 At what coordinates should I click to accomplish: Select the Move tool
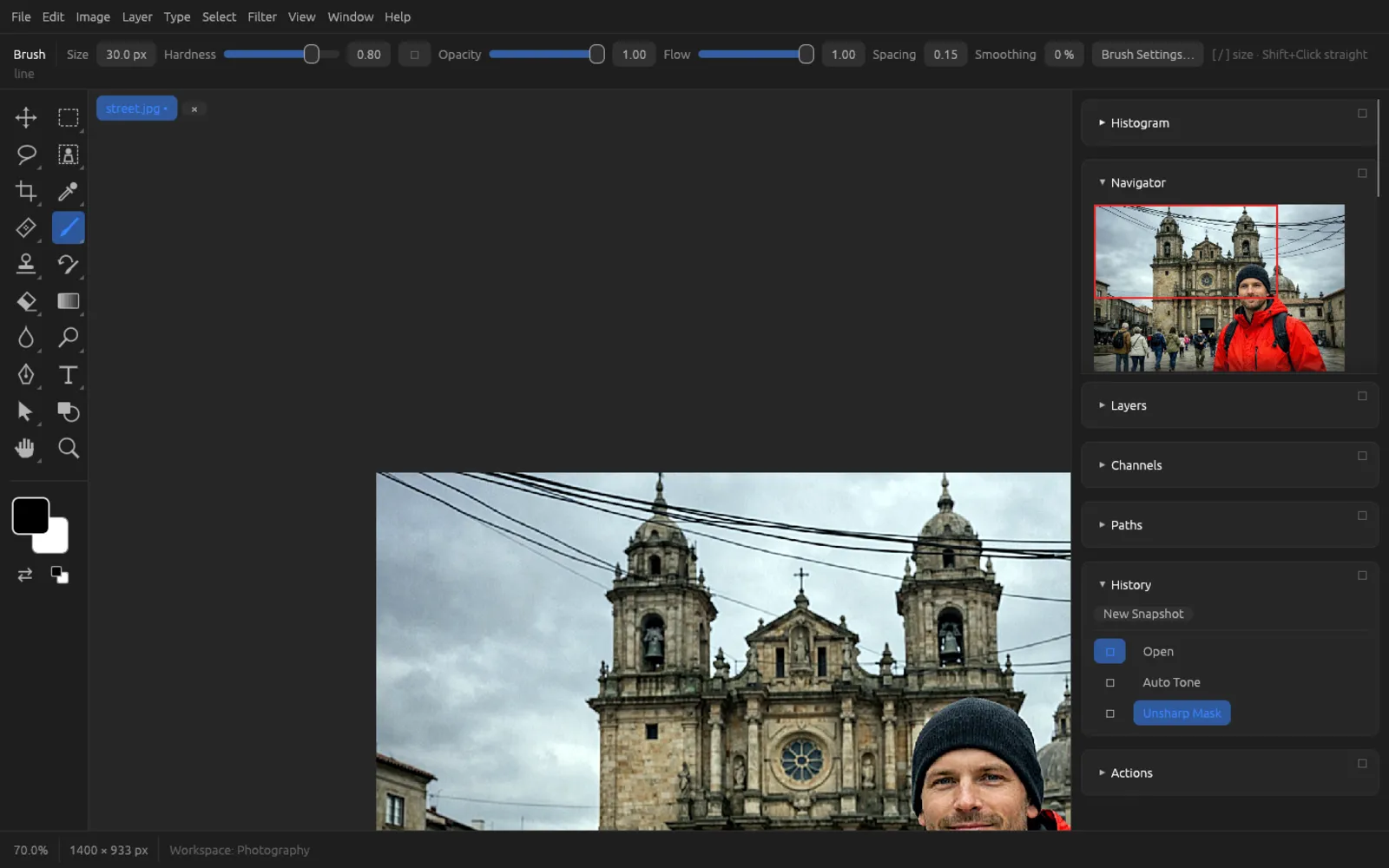pyautogui.click(x=26, y=117)
